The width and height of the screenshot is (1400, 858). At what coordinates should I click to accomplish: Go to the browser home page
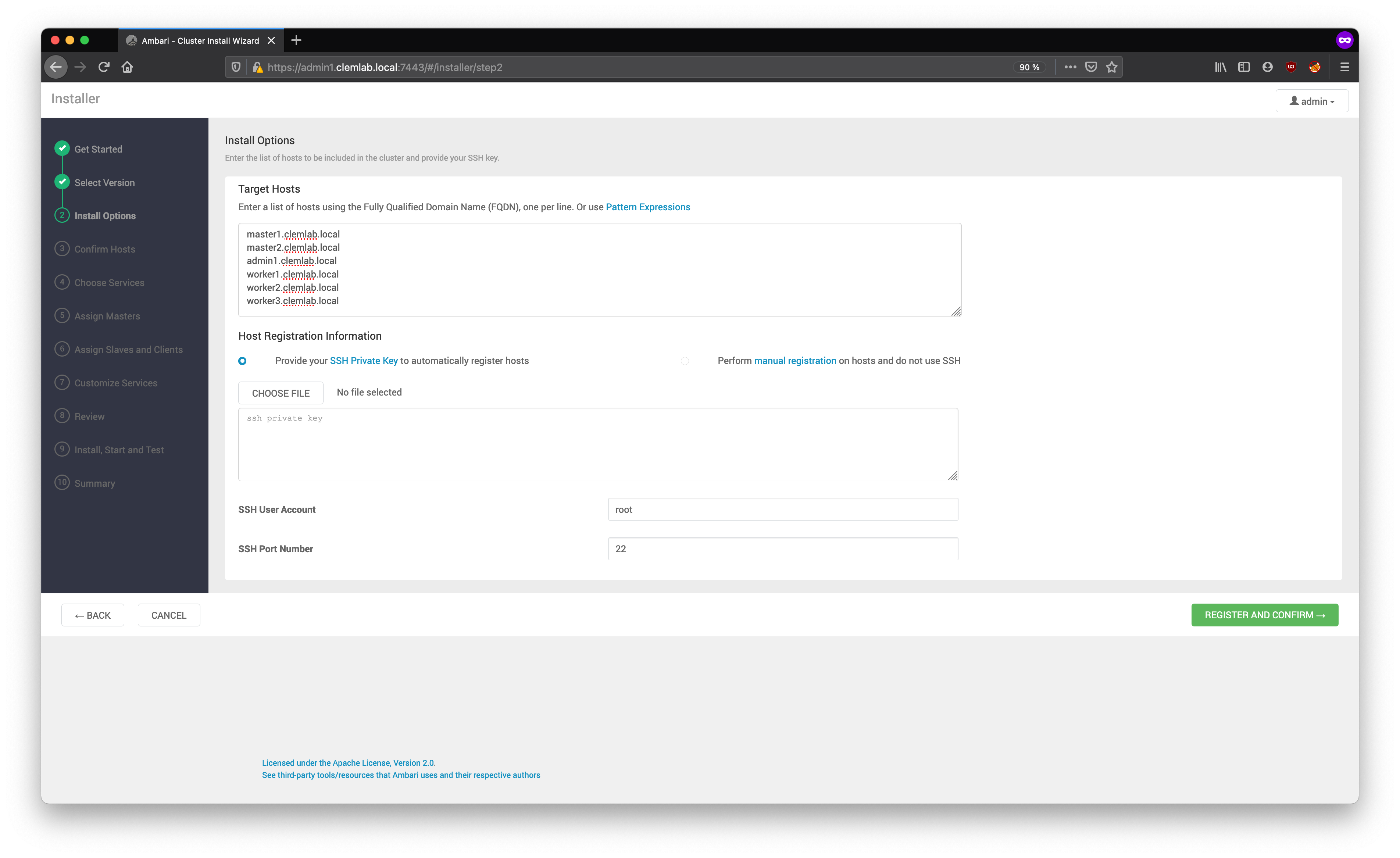pos(127,67)
